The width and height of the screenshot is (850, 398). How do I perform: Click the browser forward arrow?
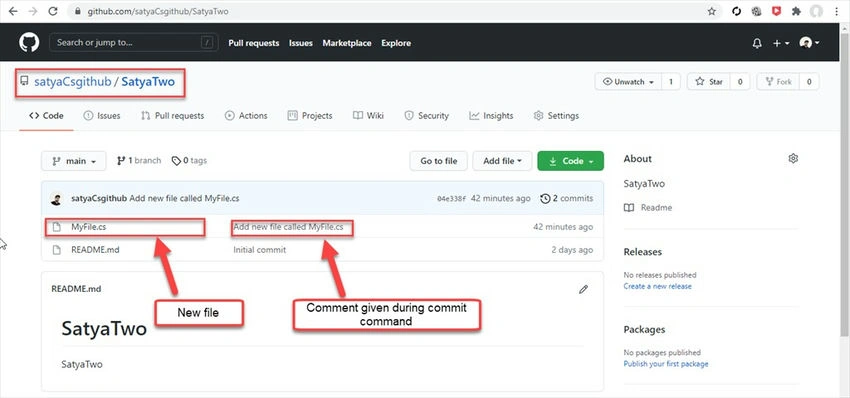(33, 11)
